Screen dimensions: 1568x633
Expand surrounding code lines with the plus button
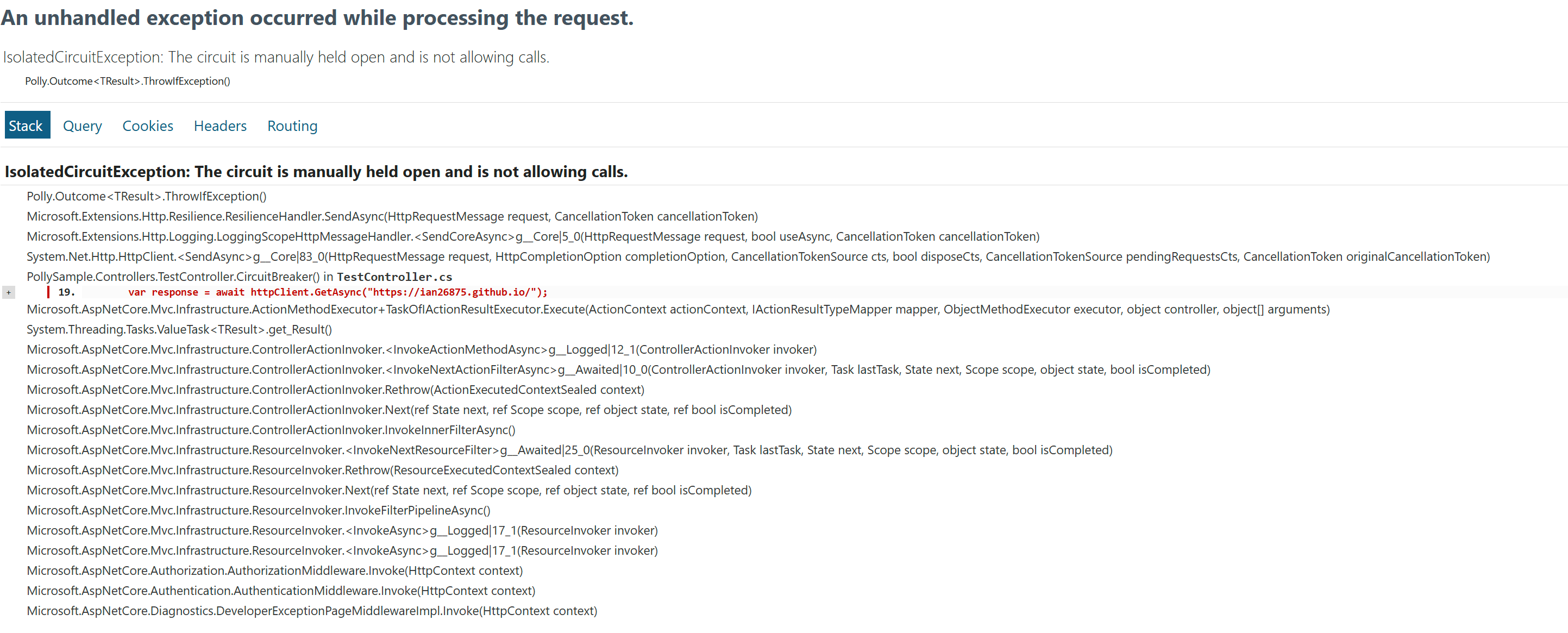(x=9, y=292)
